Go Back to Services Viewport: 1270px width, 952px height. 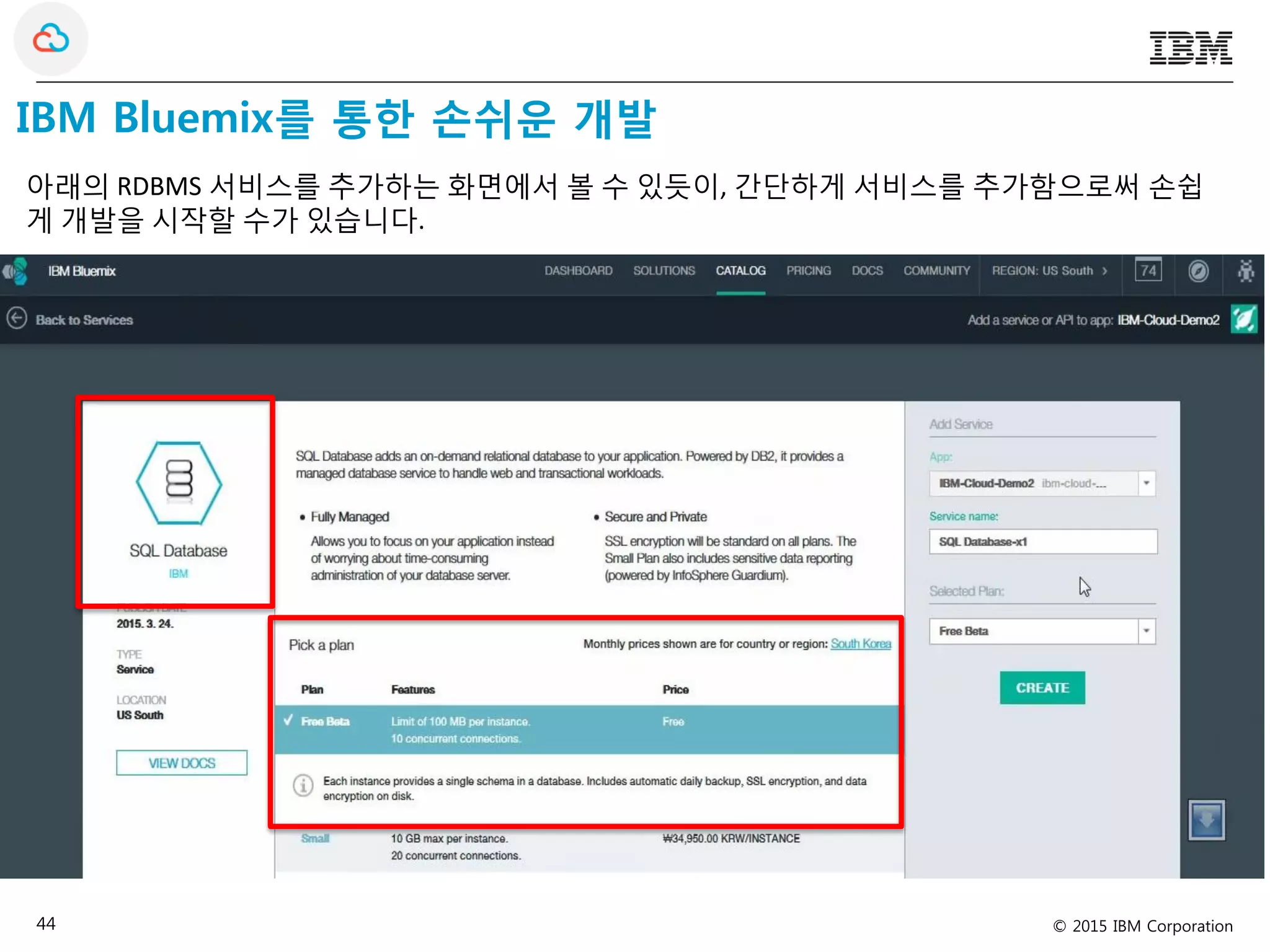pyautogui.click(x=84, y=320)
